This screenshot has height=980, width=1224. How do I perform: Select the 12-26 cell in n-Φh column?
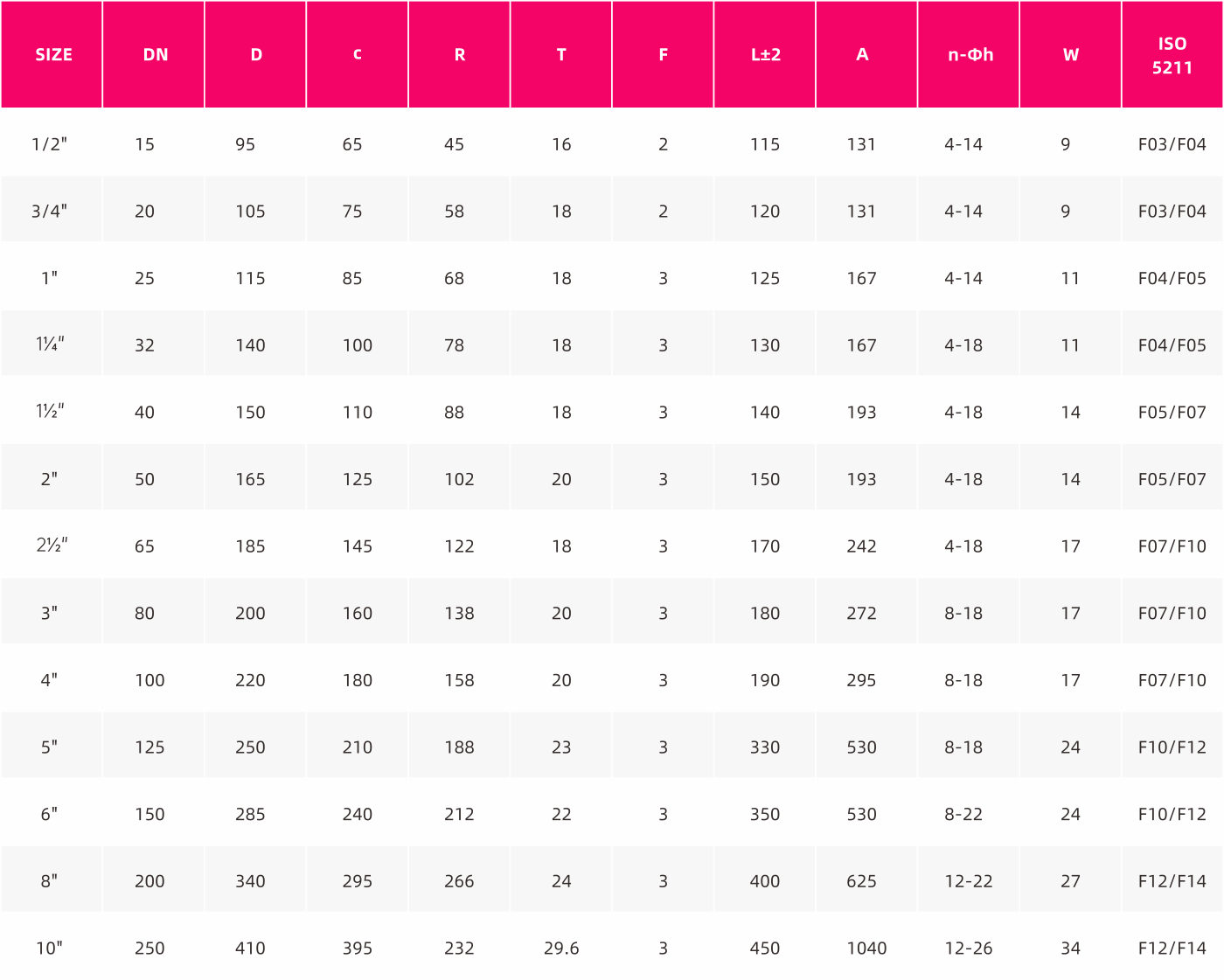pos(969,949)
